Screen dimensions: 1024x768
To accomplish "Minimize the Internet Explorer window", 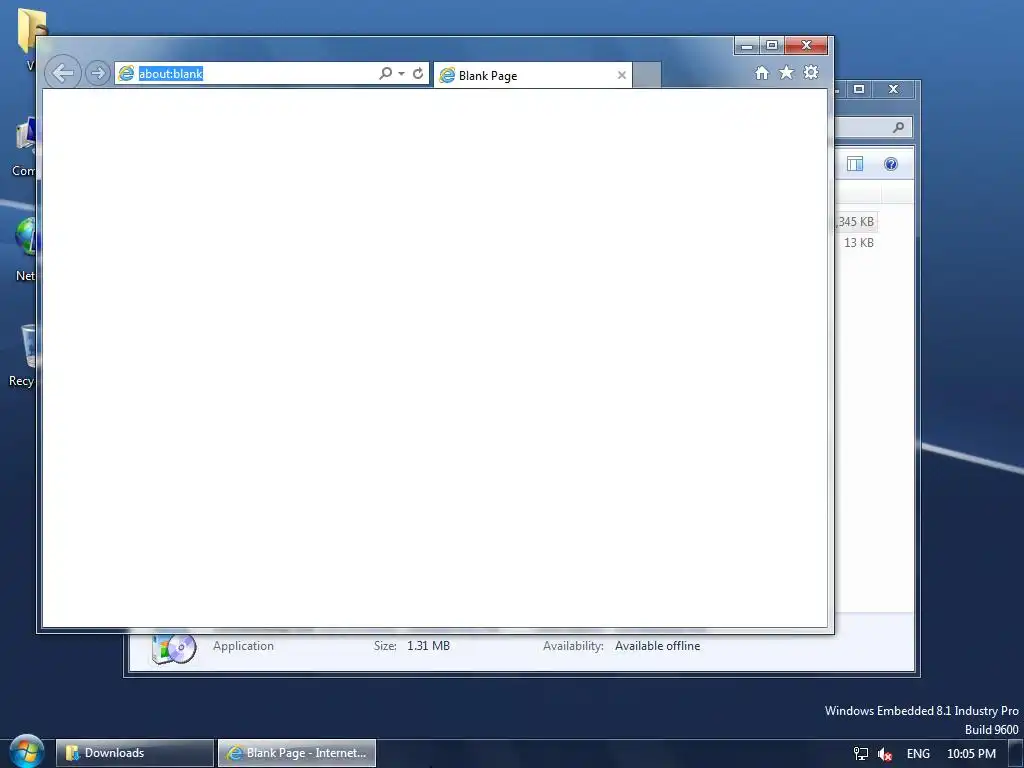I will pyautogui.click(x=746, y=46).
